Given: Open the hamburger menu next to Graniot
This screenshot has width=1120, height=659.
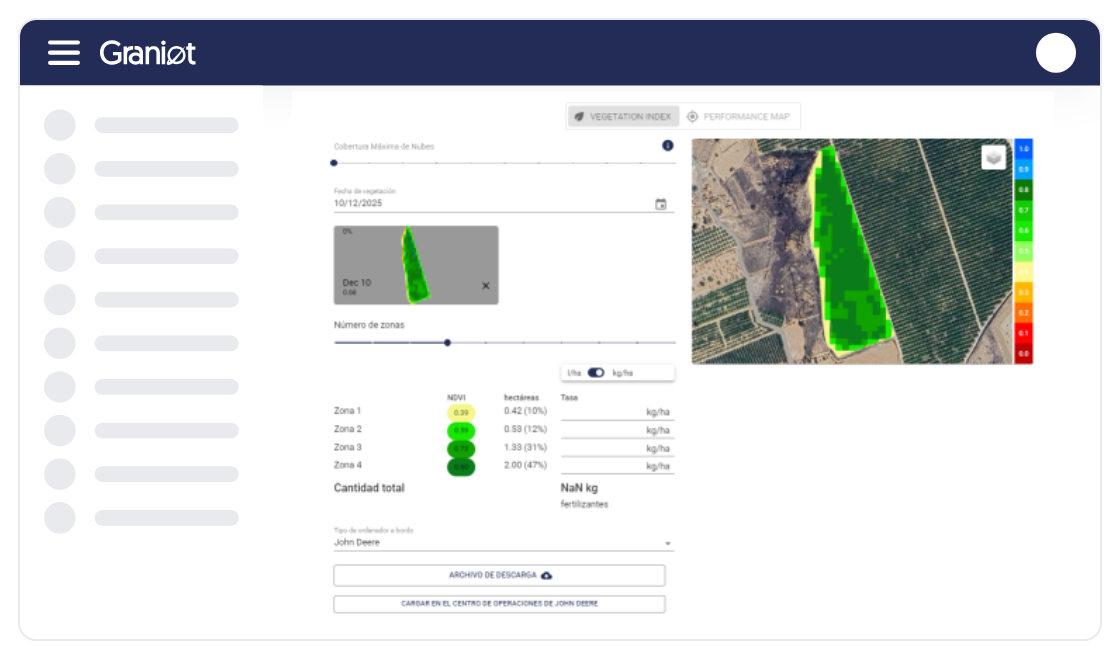Looking at the screenshot, I should [64, 53].
